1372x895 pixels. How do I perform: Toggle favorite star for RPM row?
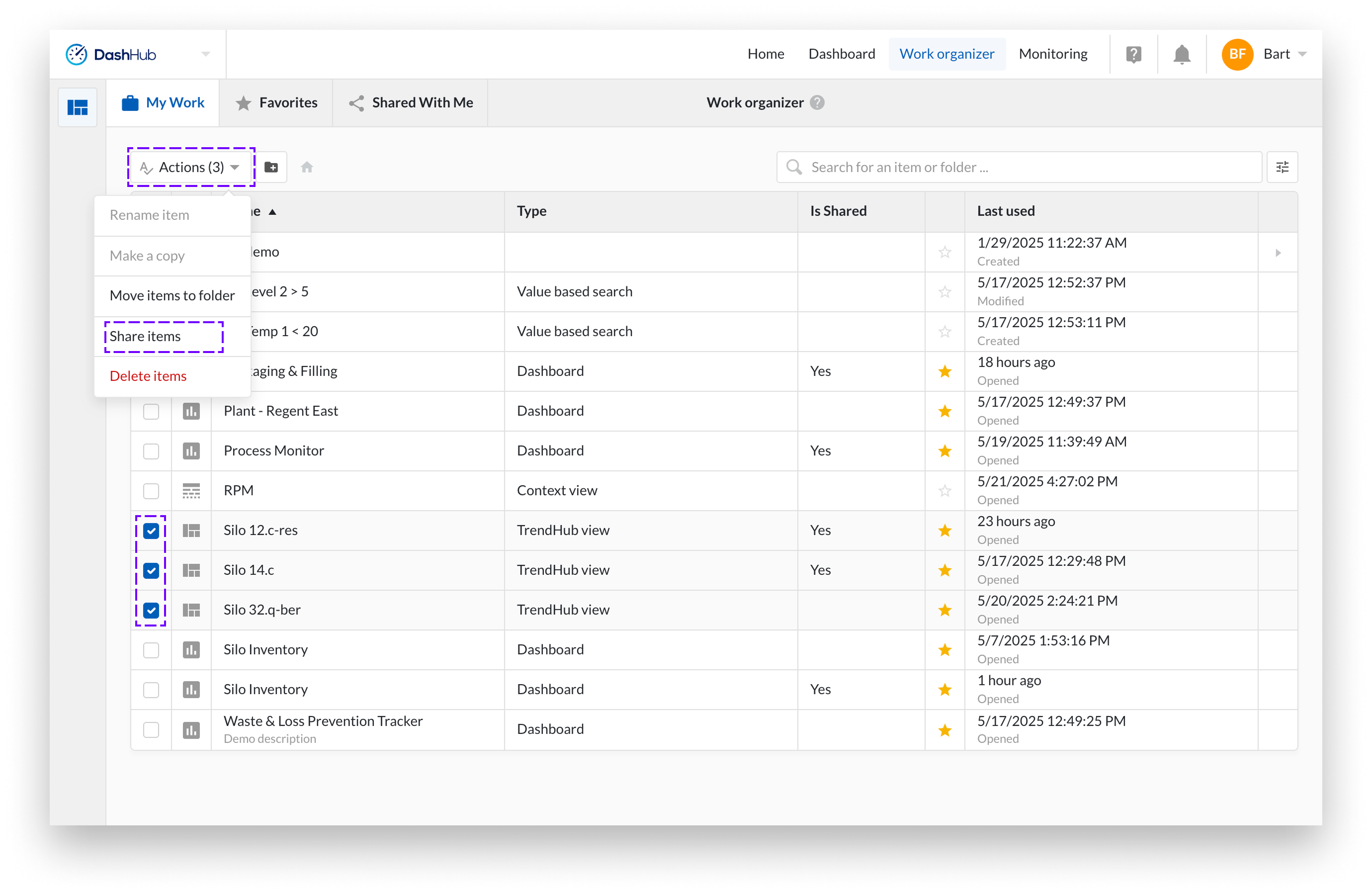[945, 491]
